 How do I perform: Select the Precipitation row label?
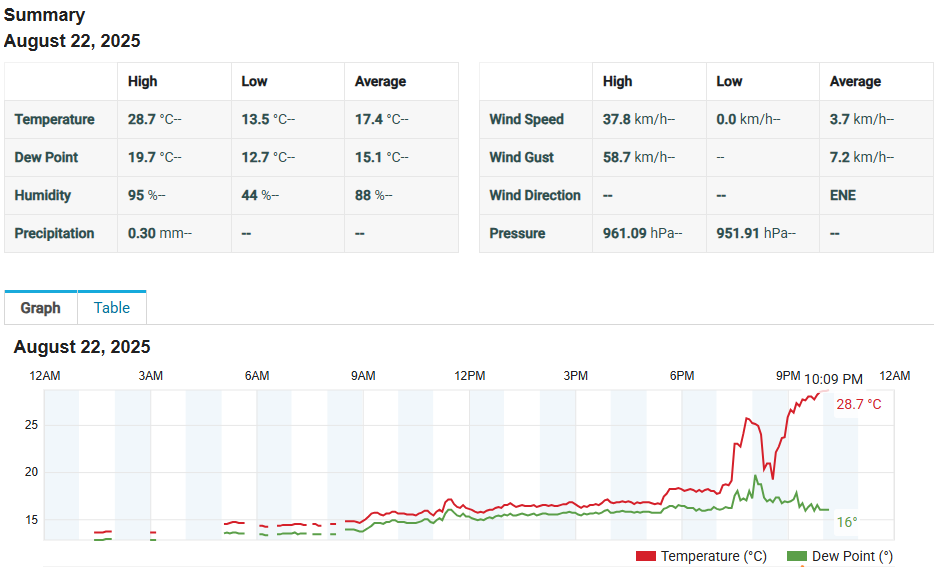55,233
